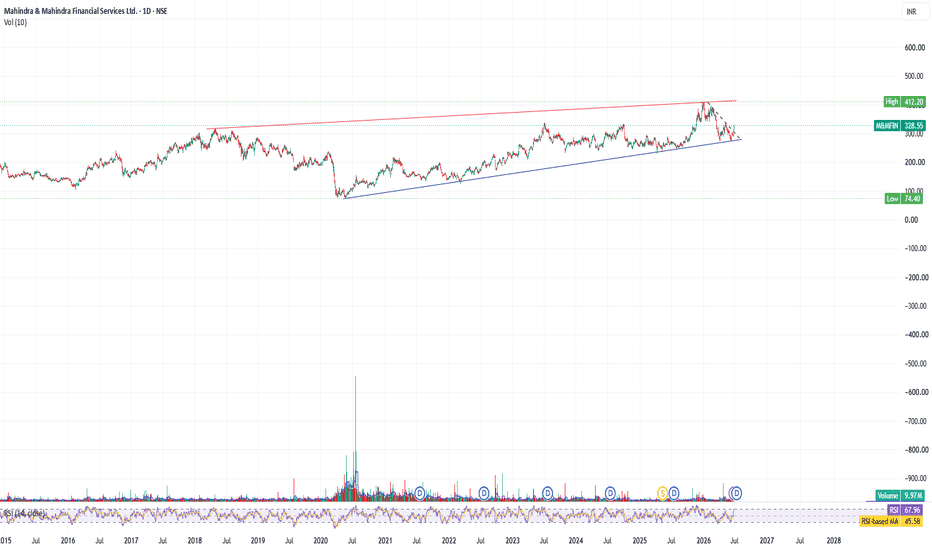Click the 2023 label on time axis
The image size is (932, 550).
pos(512,540)
